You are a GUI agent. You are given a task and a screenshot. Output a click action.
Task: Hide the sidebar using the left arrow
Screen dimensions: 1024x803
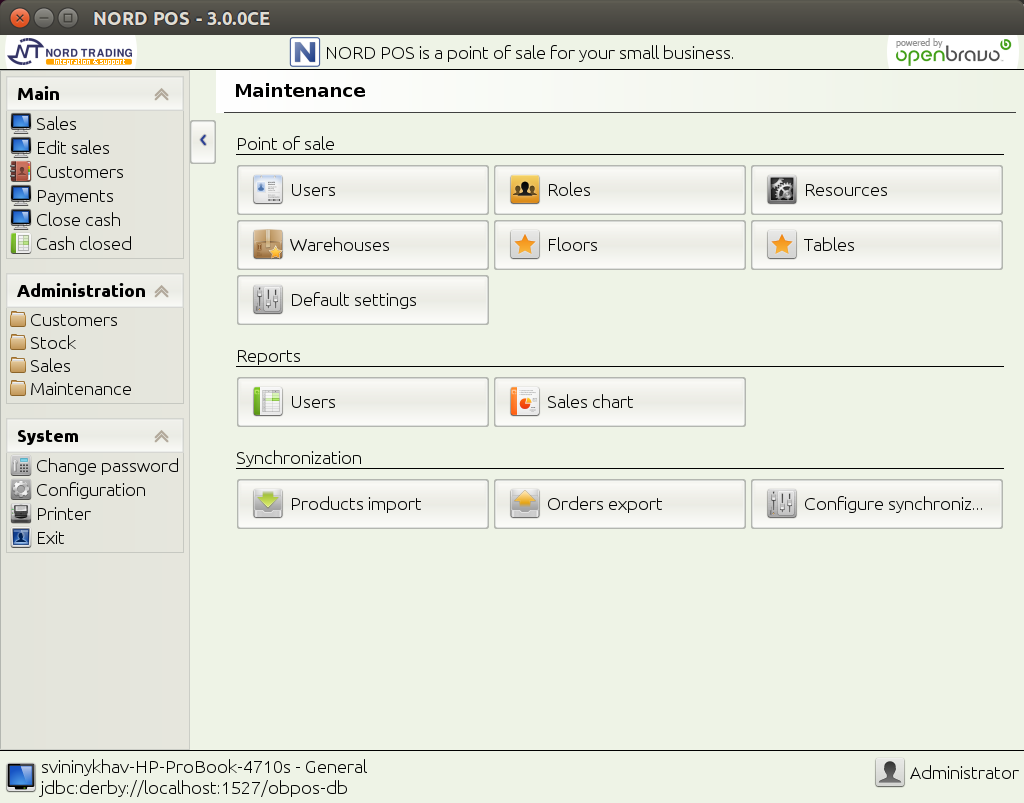pos(202,141)
